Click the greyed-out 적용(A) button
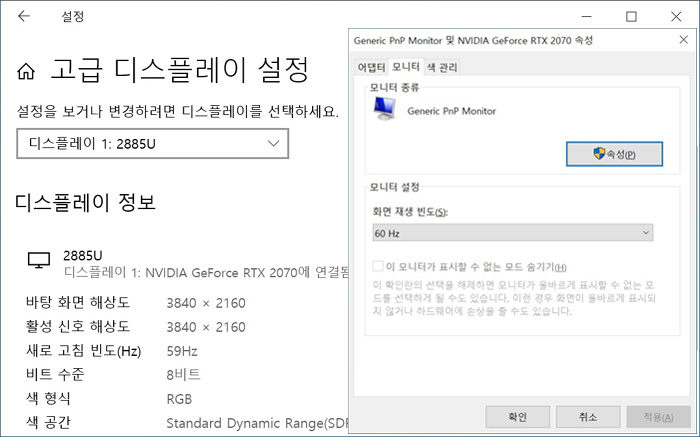Image resolution: width=700 pixels, height=437 pixels. click(658, 417)
